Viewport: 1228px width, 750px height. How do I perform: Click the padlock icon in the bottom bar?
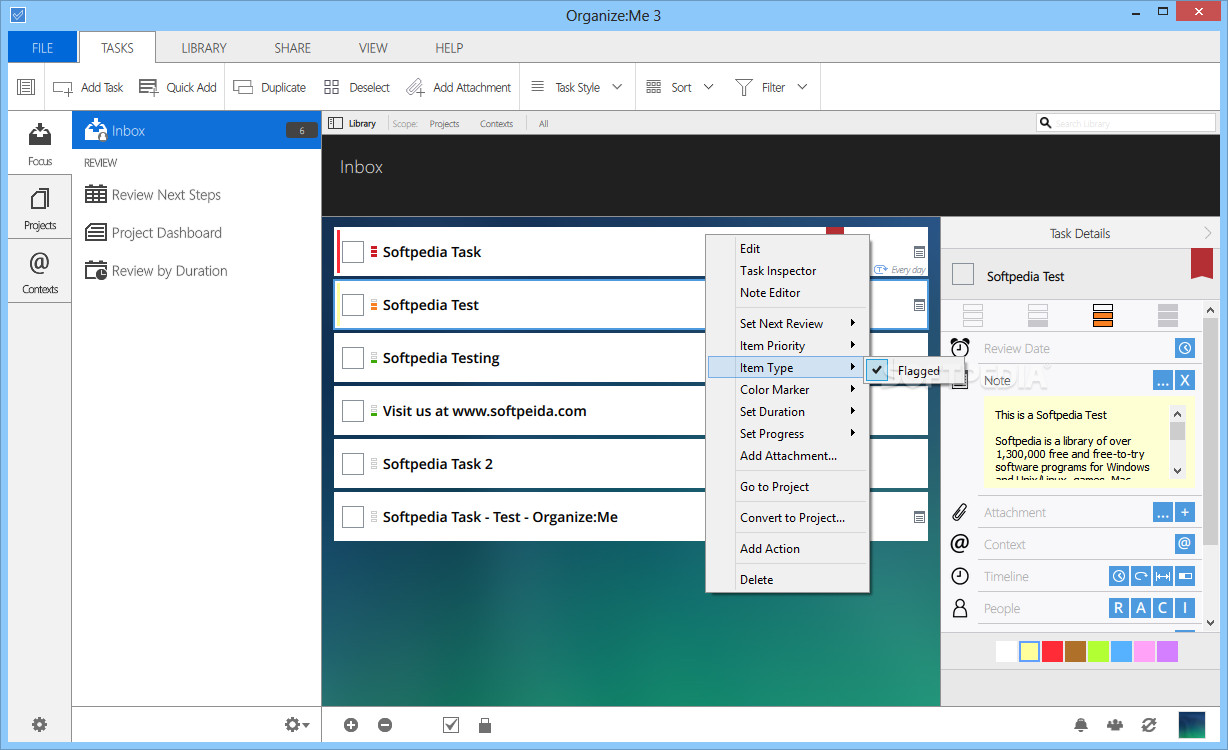tap(485, 725)
